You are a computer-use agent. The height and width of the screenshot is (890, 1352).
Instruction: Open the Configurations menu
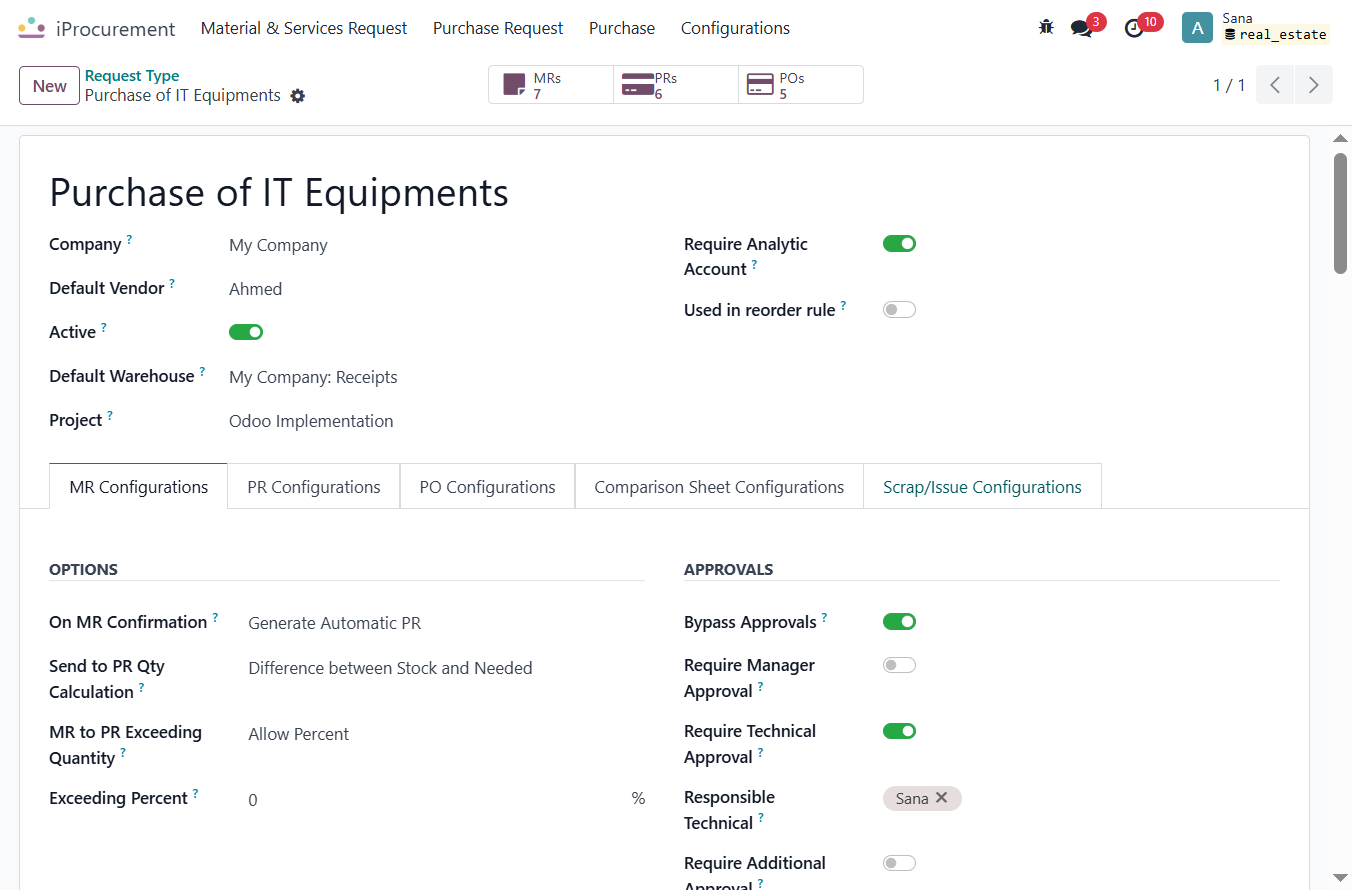pos(735,28)
